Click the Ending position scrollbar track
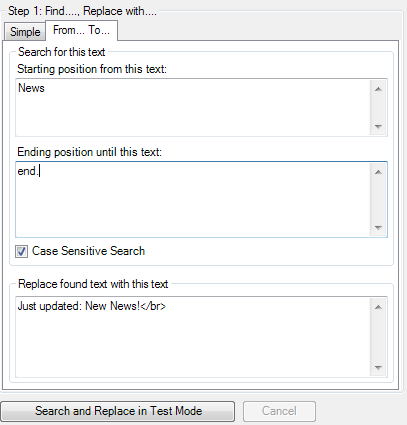The height and width of the screenshot is (425, 407). tap(378, 200)
